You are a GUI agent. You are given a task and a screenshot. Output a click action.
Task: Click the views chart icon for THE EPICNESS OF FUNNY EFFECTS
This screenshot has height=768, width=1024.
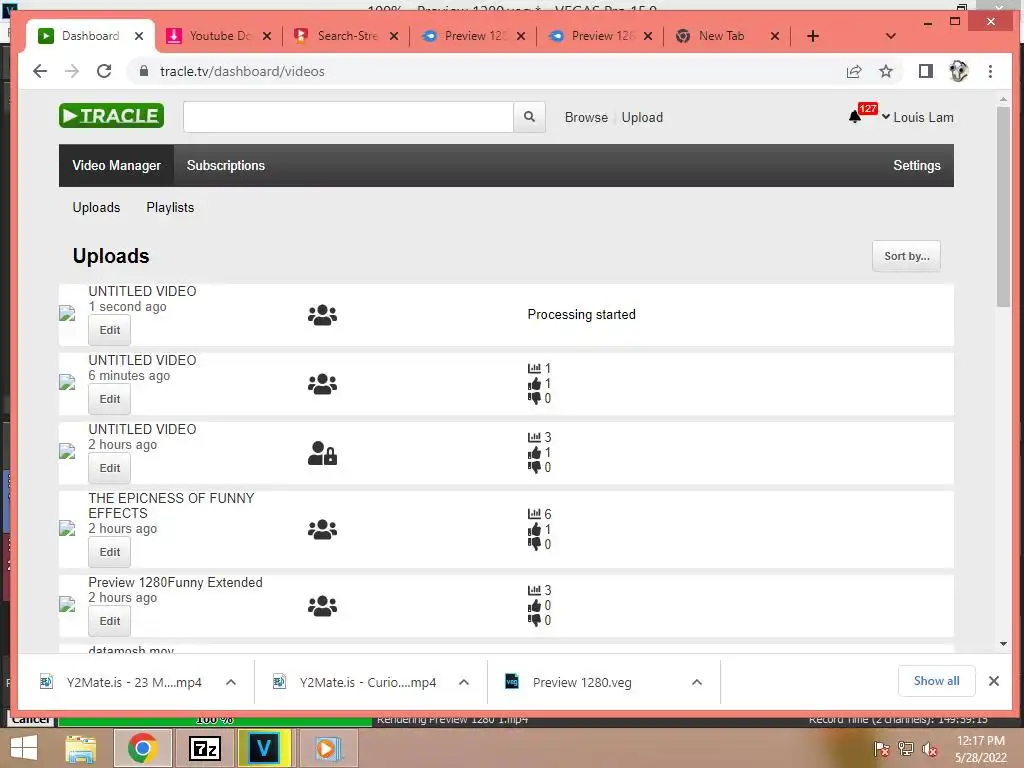(534, 514)
